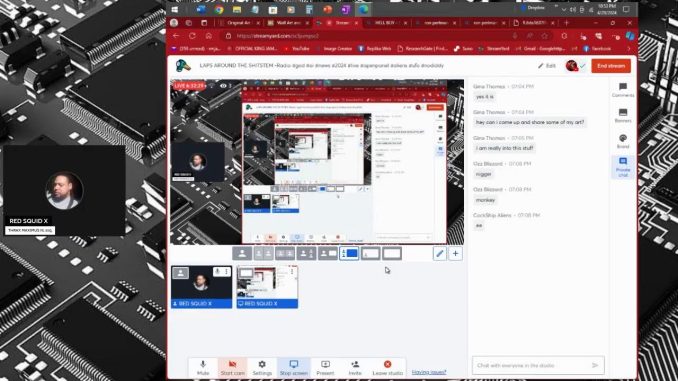
Task: Open the Suno bookmark
Action: [463, 48]
